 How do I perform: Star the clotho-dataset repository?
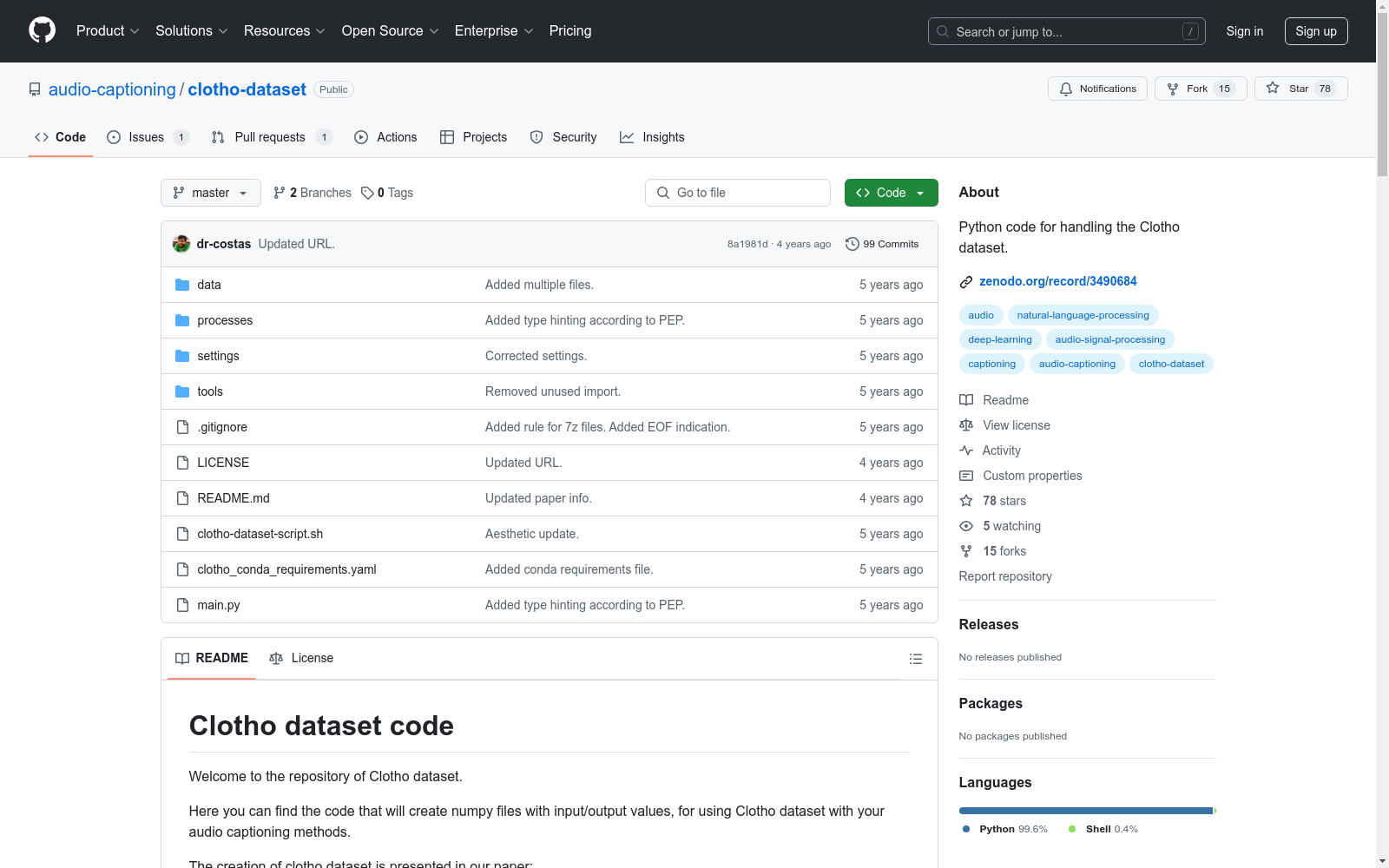1300,89
